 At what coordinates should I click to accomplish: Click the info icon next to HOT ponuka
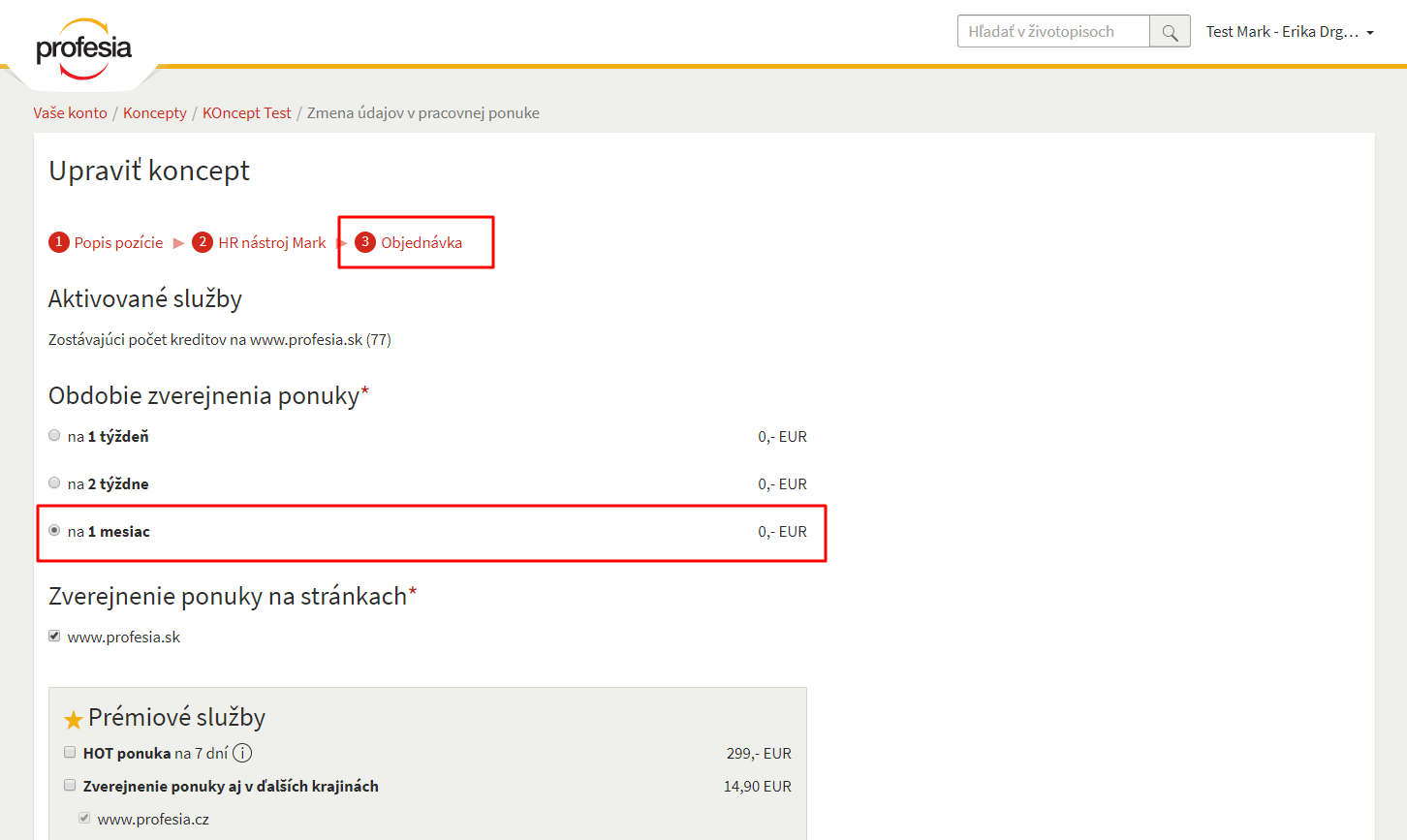[242, 753]
